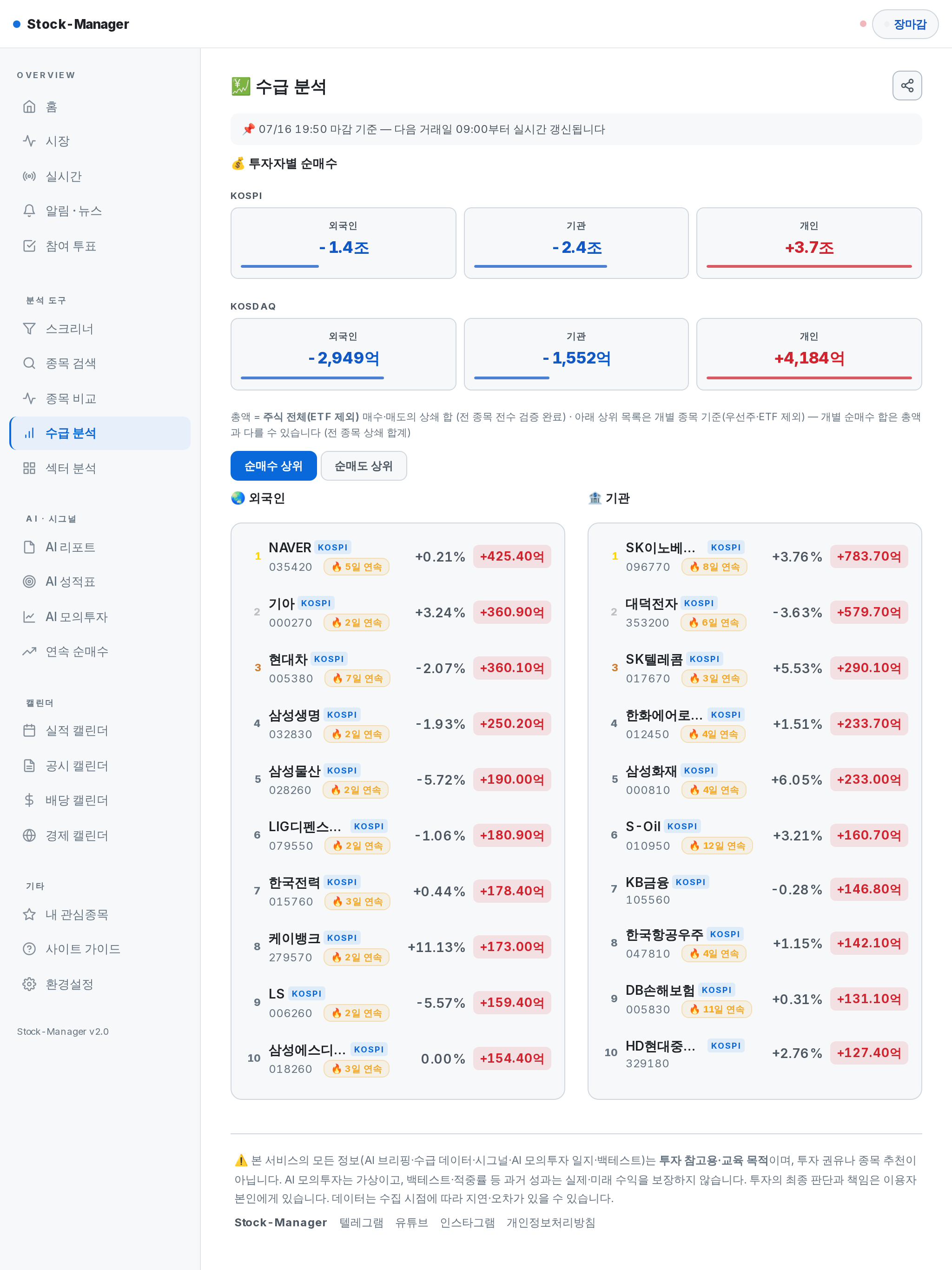Open the 경제 캘린더 globe icon
The width and height of the screenshot is (952, 1270).
[29, 835]
